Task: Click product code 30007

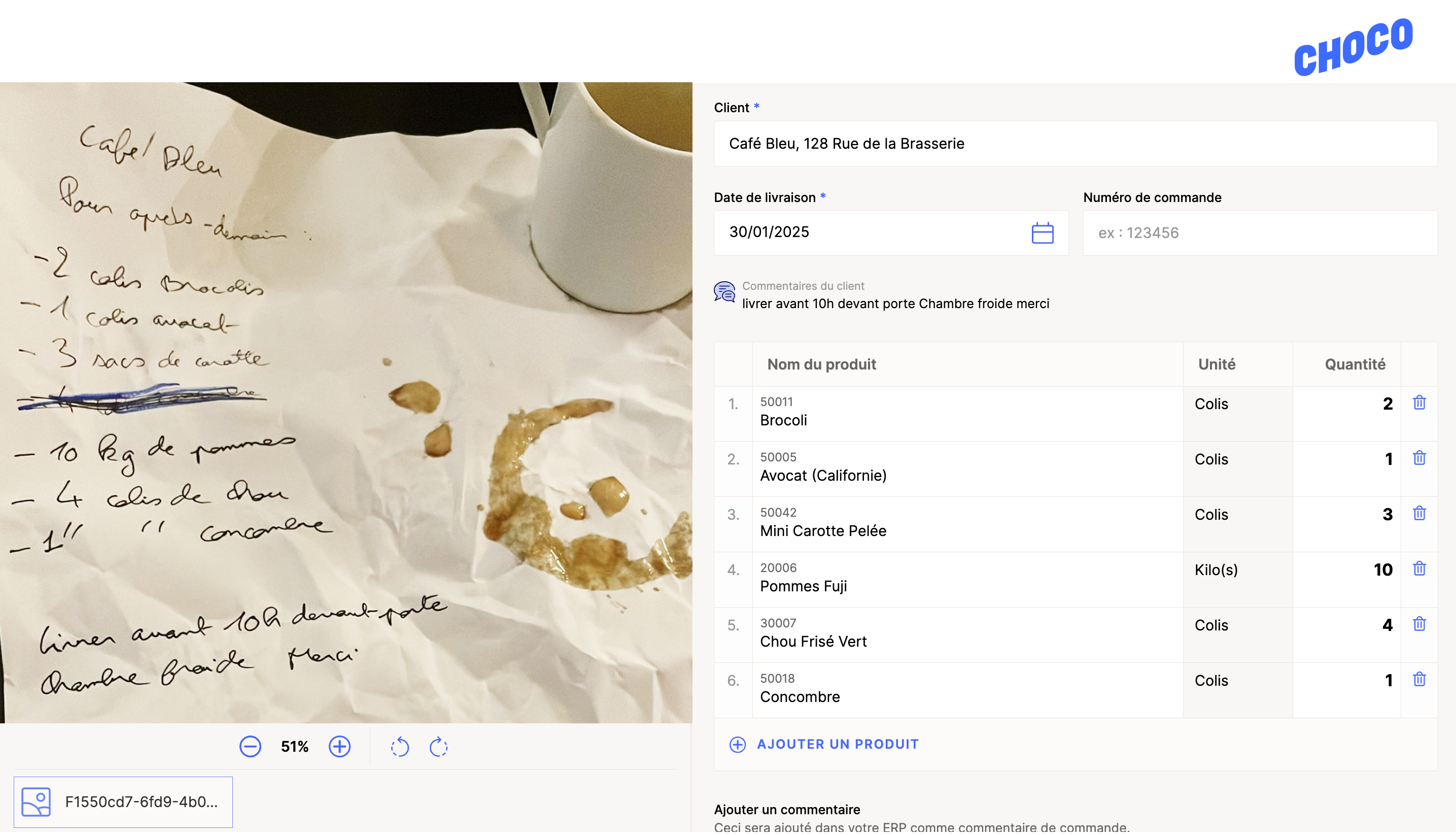Action: click(778, 623)
